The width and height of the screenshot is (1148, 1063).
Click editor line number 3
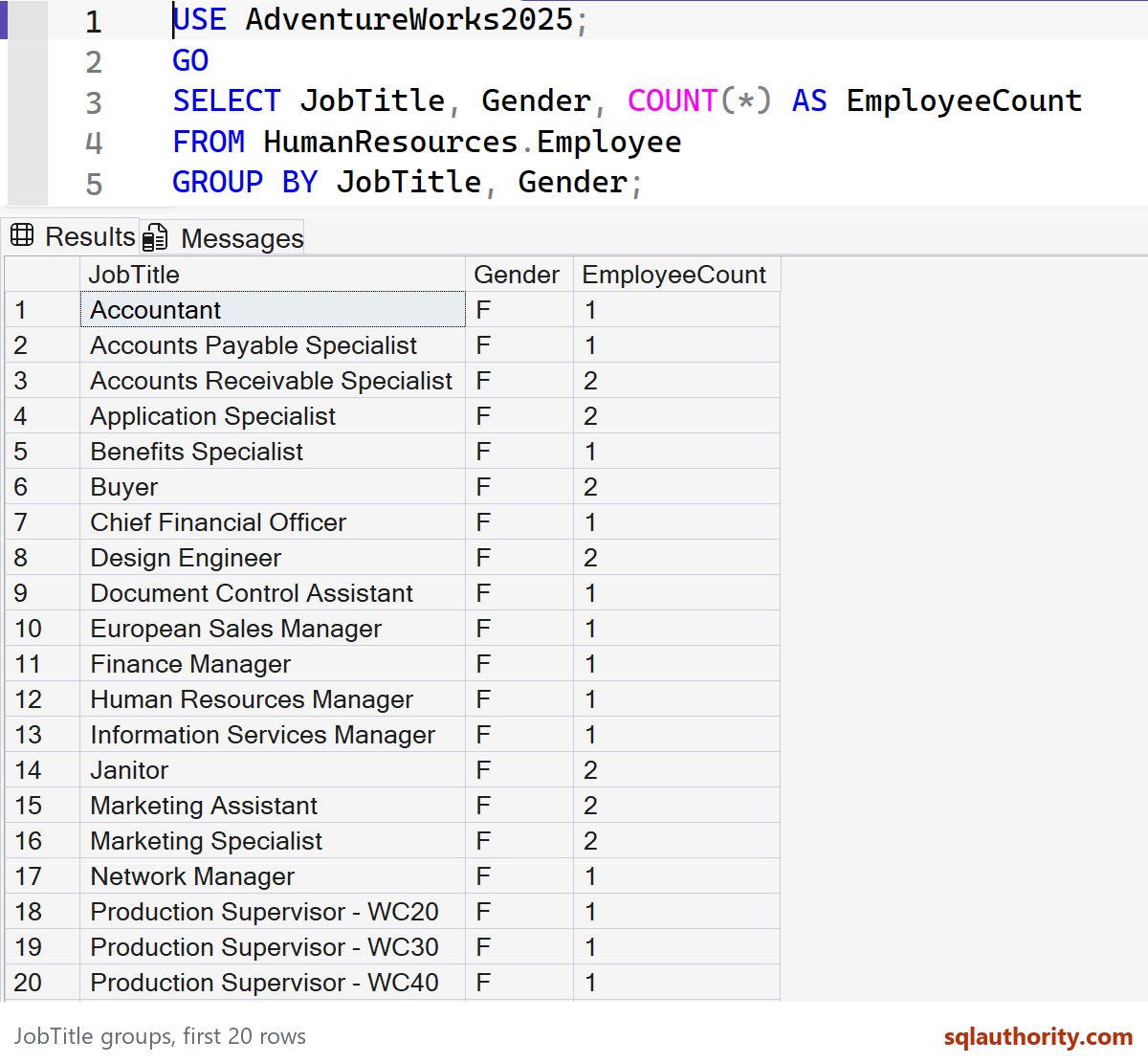click(x=93, y=102)
